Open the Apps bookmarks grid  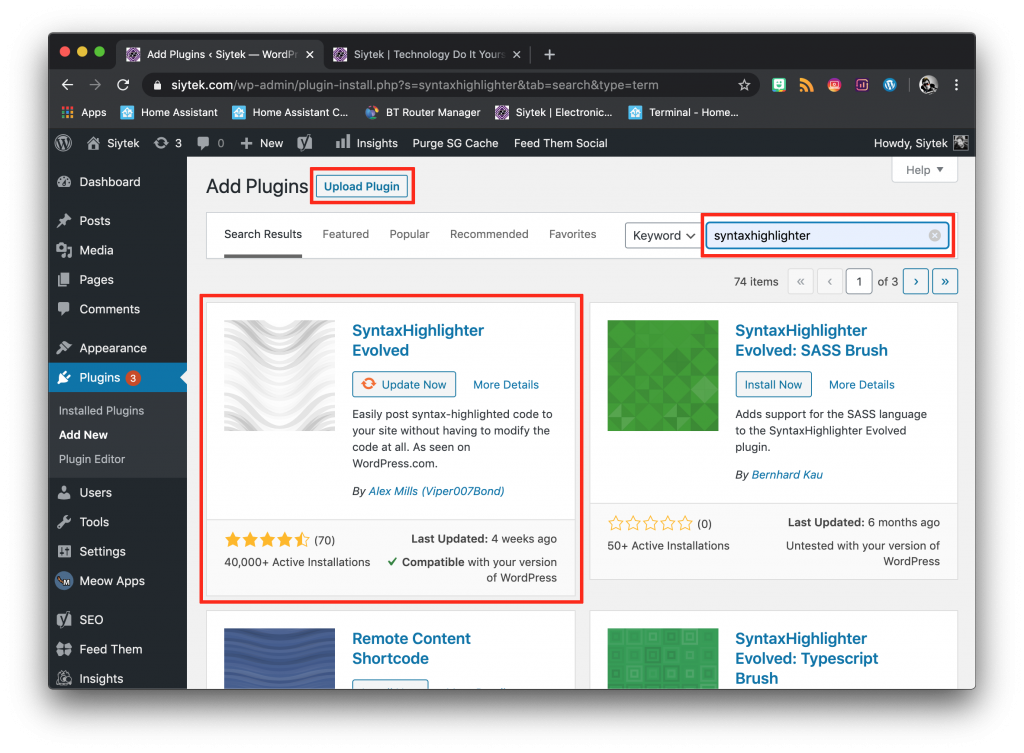(84, 112)
